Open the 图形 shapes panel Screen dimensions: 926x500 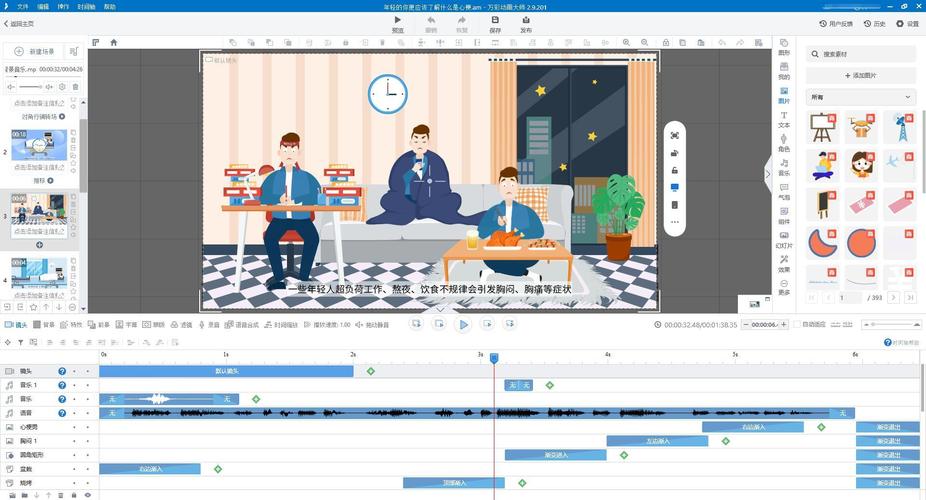(x=784, y=47)
